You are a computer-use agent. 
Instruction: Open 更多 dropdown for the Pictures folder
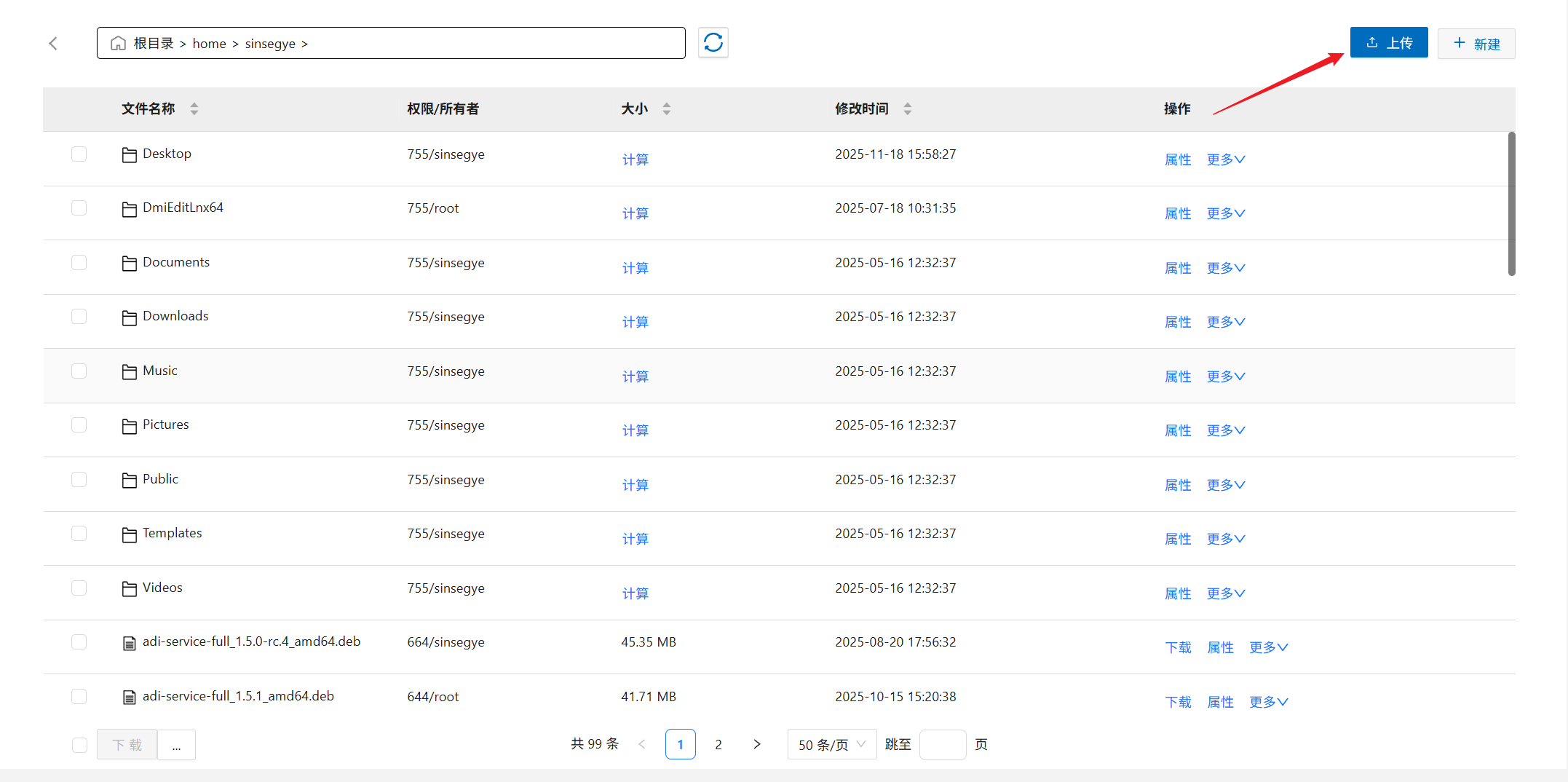click(1226, 430)
